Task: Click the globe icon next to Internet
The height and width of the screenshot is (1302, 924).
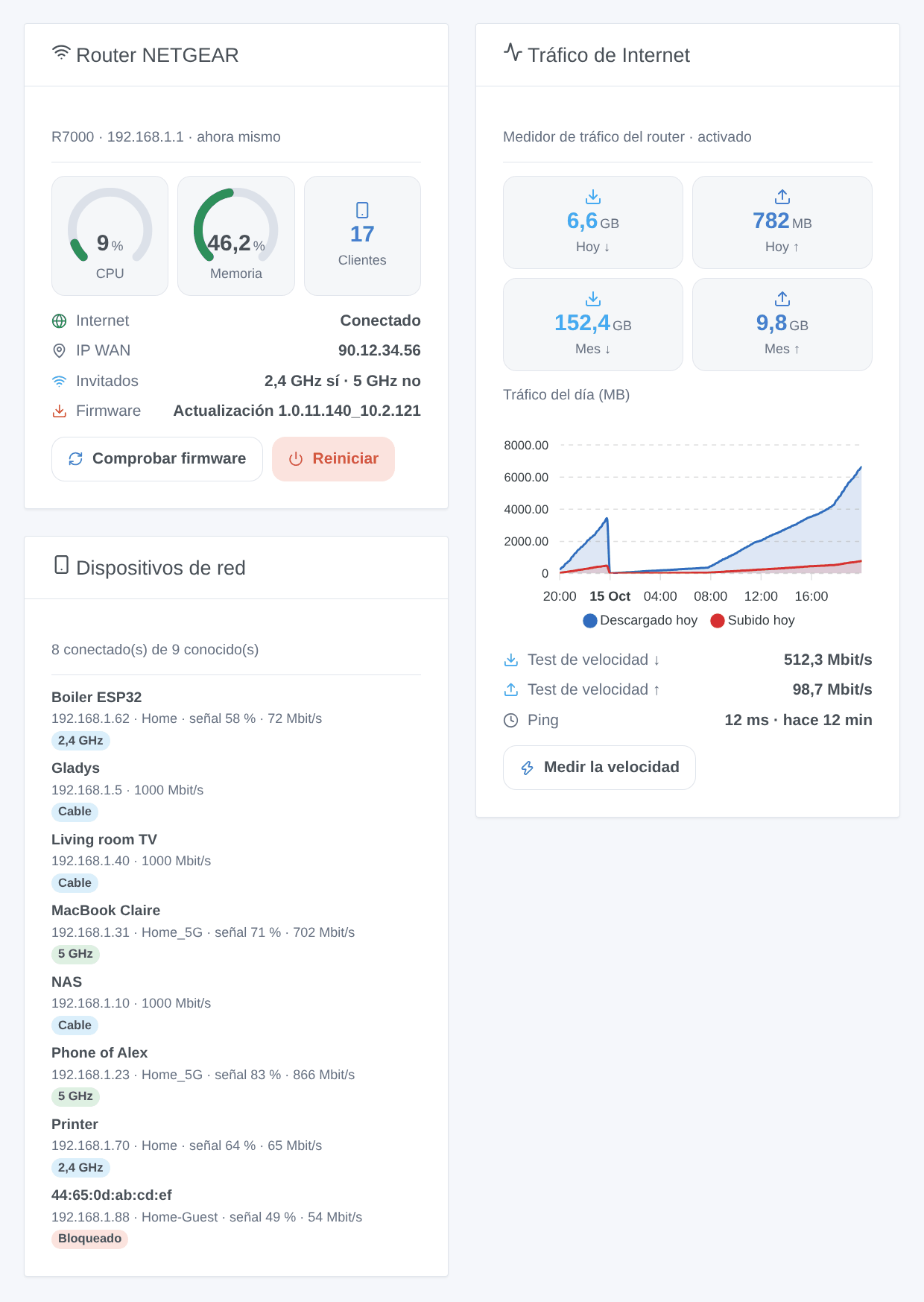Action: click(x=59, y=321)
